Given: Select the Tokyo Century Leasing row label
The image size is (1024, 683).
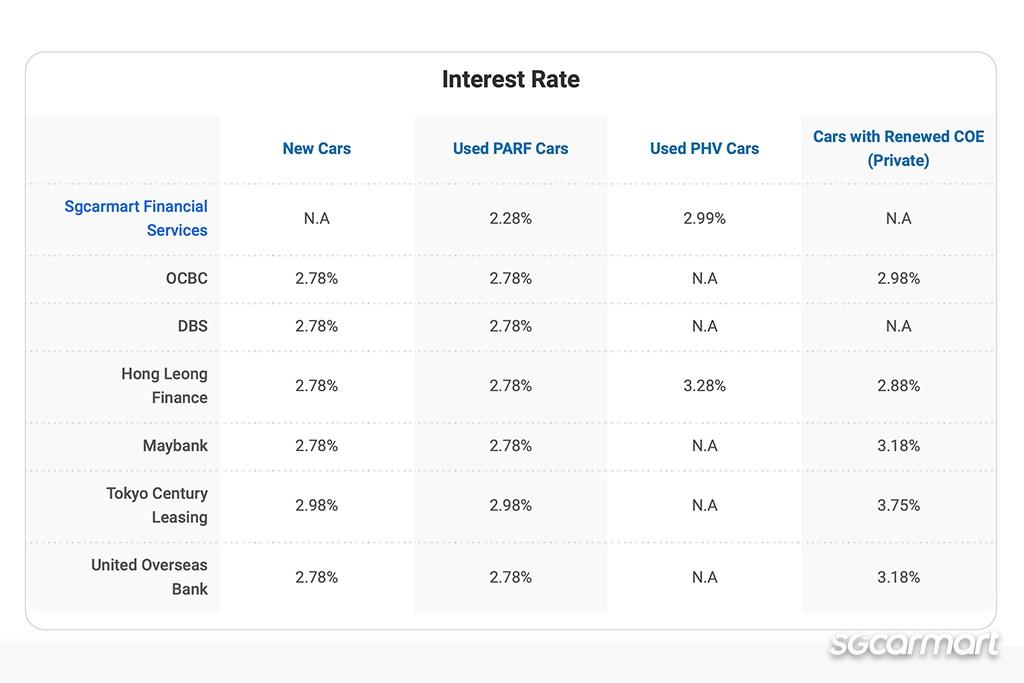Looking at the screenshot, I should pyautogui.click(x=157, y=505).
